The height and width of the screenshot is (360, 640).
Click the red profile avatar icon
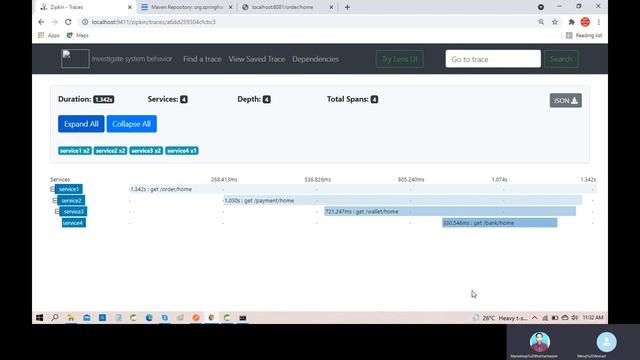click(x=585, y=22)
